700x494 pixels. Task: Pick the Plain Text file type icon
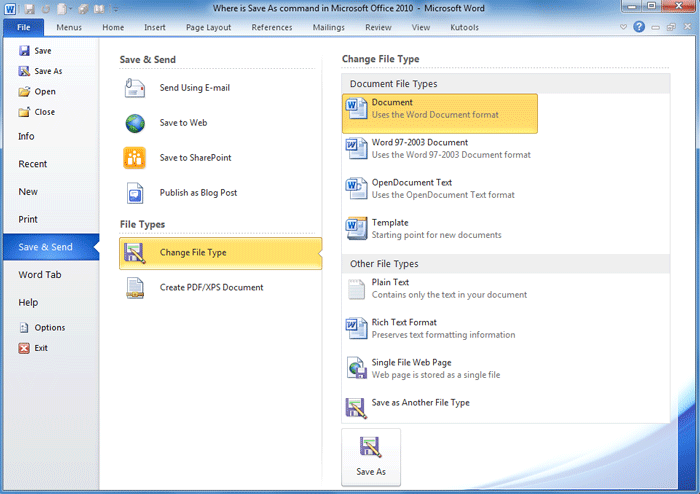pyautogui.click(x=356, y=289)
